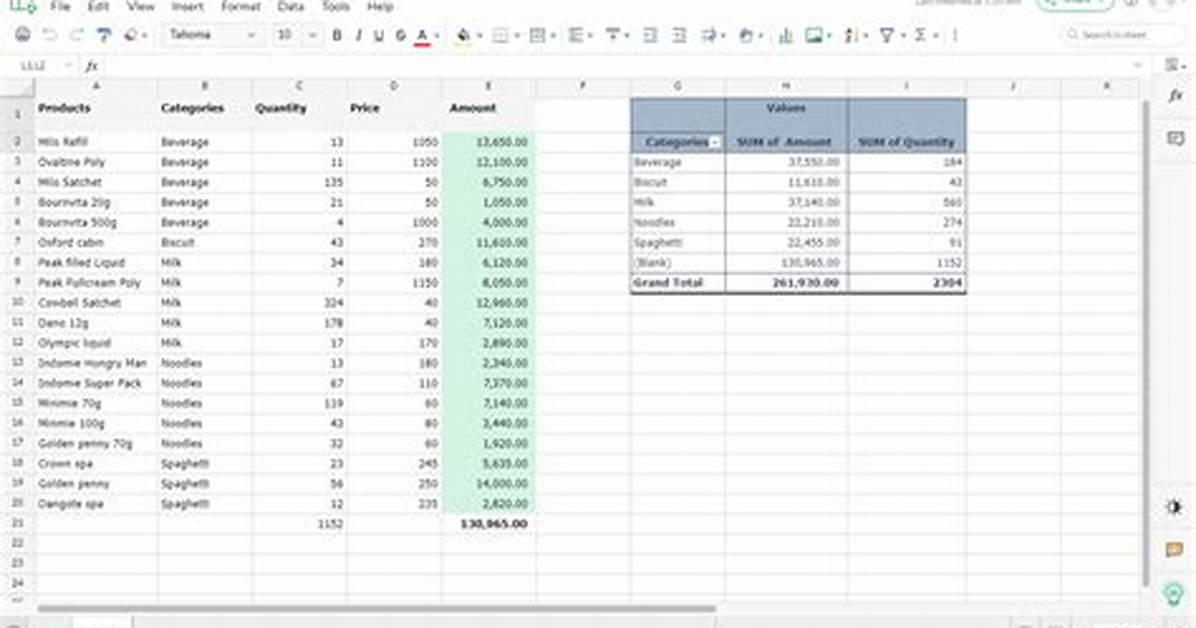Click the sort icon in toolbar
The height and width of the screenshot is (628, 1196).
[x=851, y=35]
